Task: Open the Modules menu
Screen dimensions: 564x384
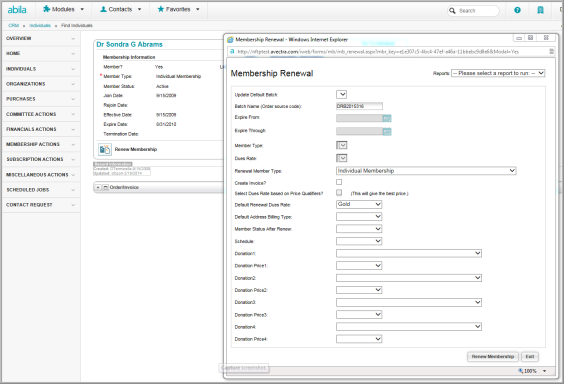Action: coord(63,9)
